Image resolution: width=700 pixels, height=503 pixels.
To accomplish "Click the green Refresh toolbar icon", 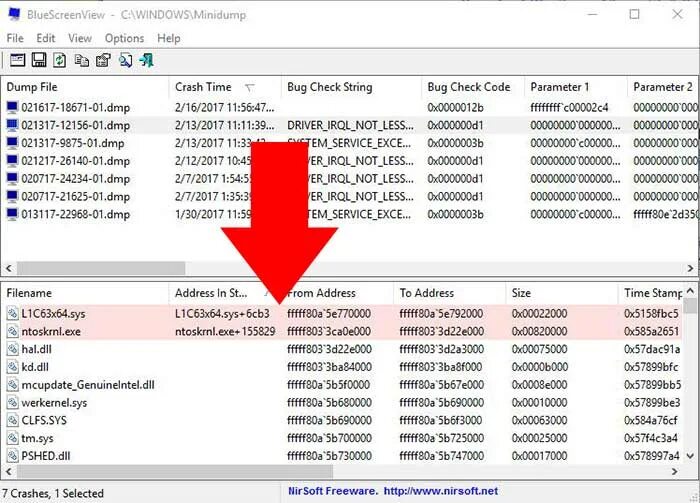I will coord(60,60).
